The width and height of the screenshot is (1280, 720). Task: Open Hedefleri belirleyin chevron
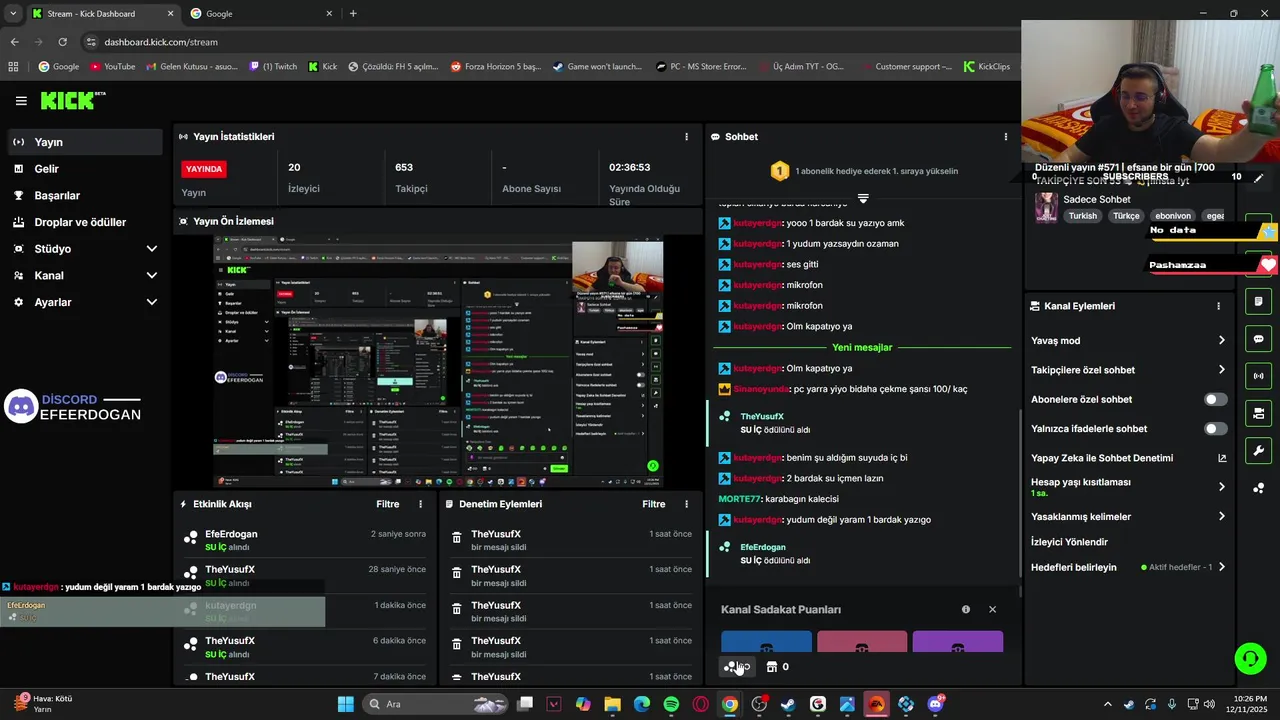point(1221,567)
